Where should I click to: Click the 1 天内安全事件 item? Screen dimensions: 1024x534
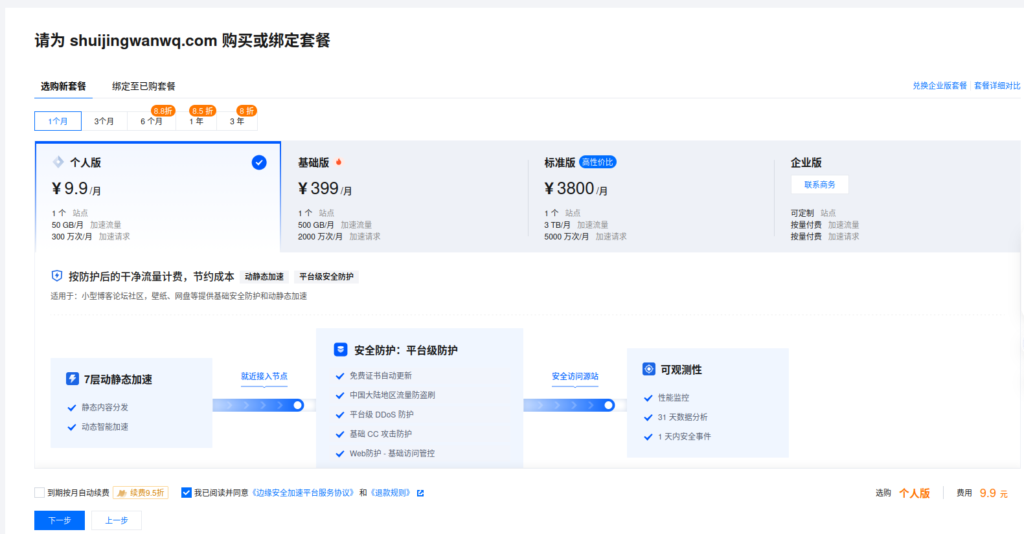pos(684,437)
